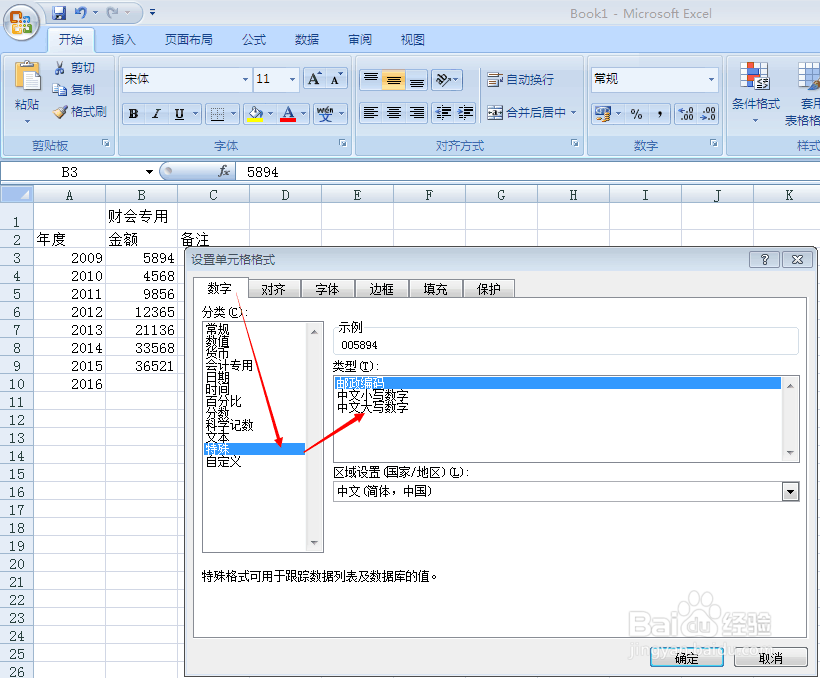Click the Paste clipboard icon
The width and height of the screenshot is (820, 678).
coord(27,77)
